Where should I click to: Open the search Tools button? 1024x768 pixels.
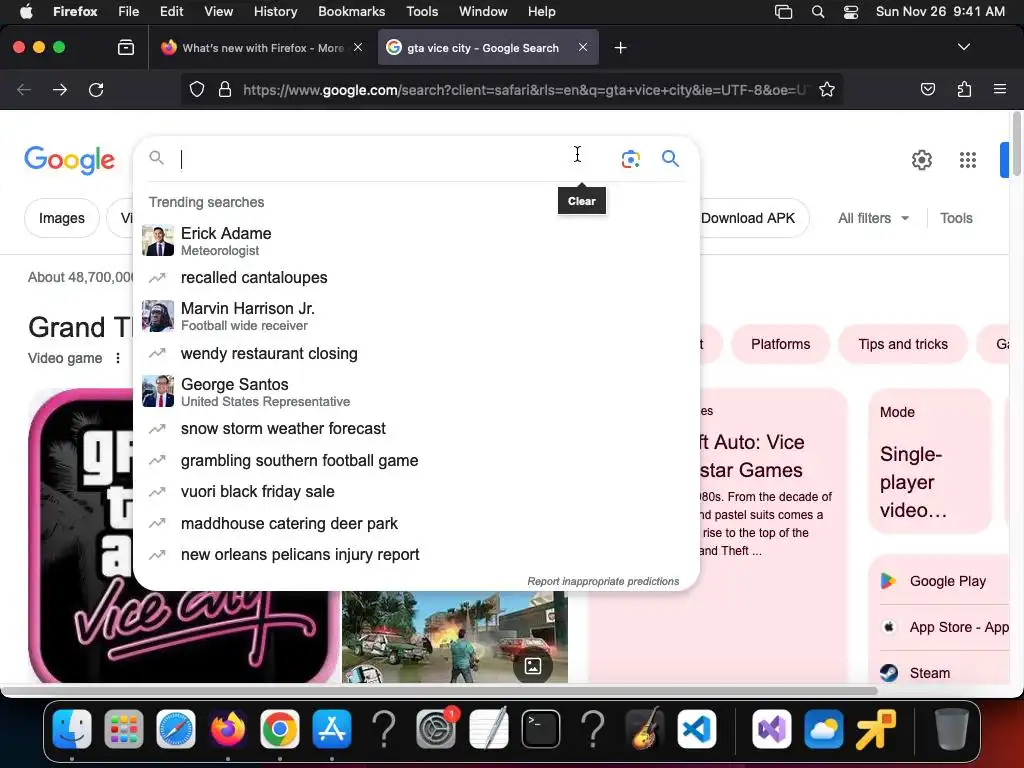click(x=956, y=218)
